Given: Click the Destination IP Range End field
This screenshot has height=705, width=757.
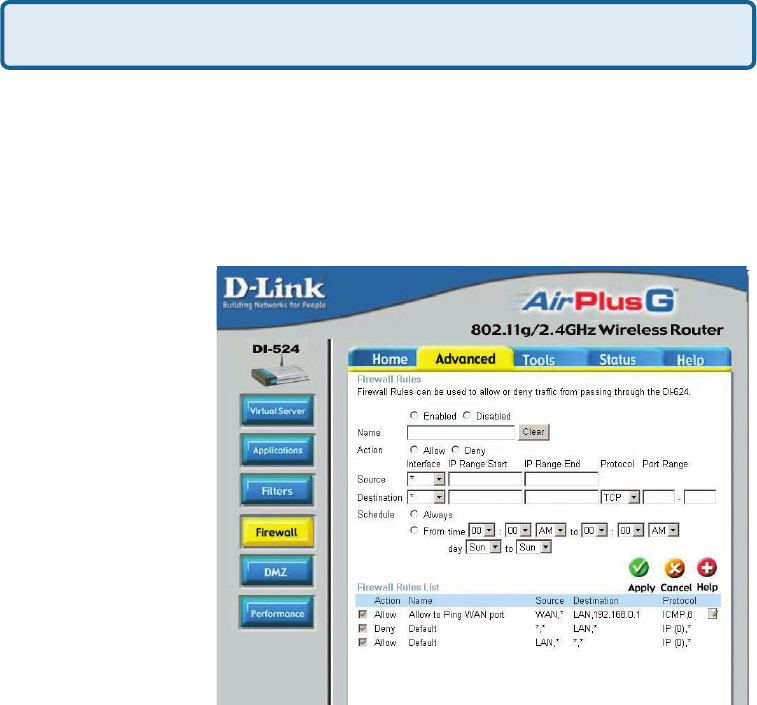Looking at the screenshot, I should point(561,497).
